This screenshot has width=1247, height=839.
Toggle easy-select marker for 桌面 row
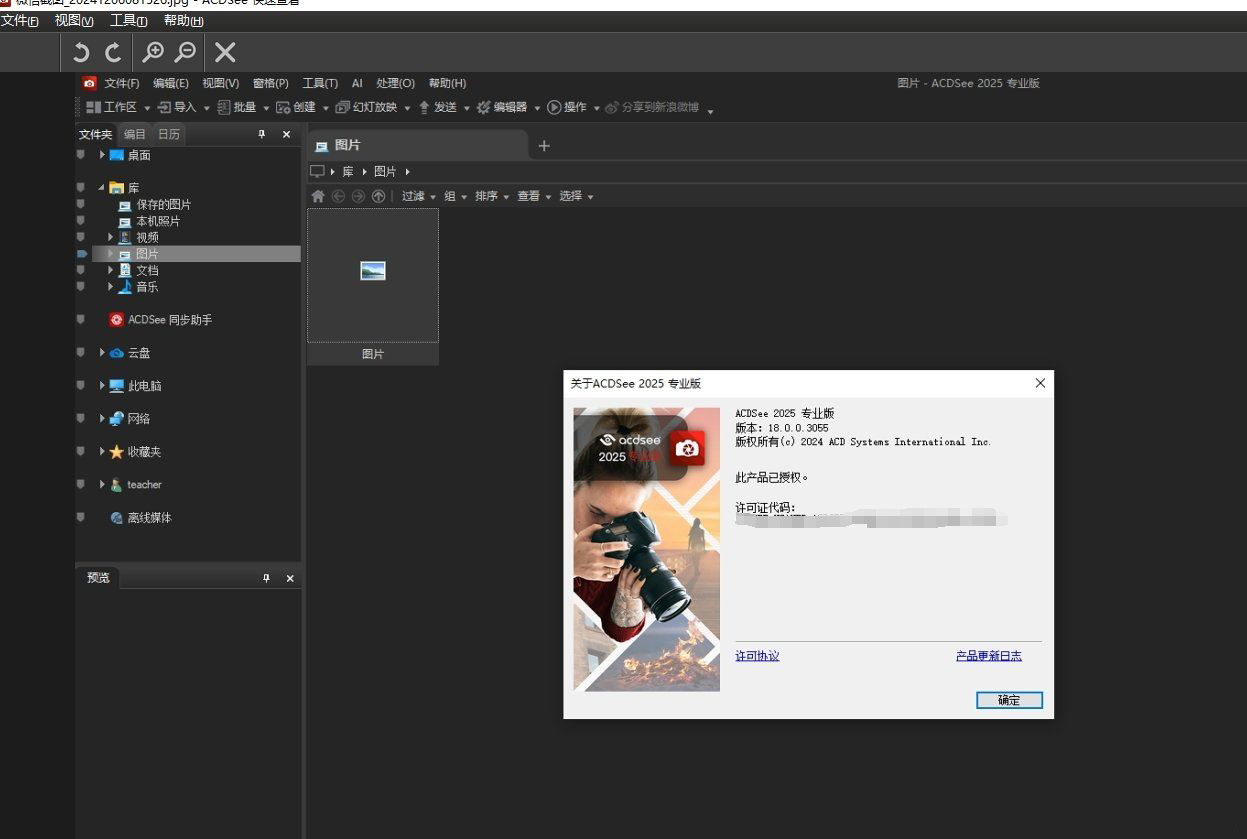click(x=81, y=155)
